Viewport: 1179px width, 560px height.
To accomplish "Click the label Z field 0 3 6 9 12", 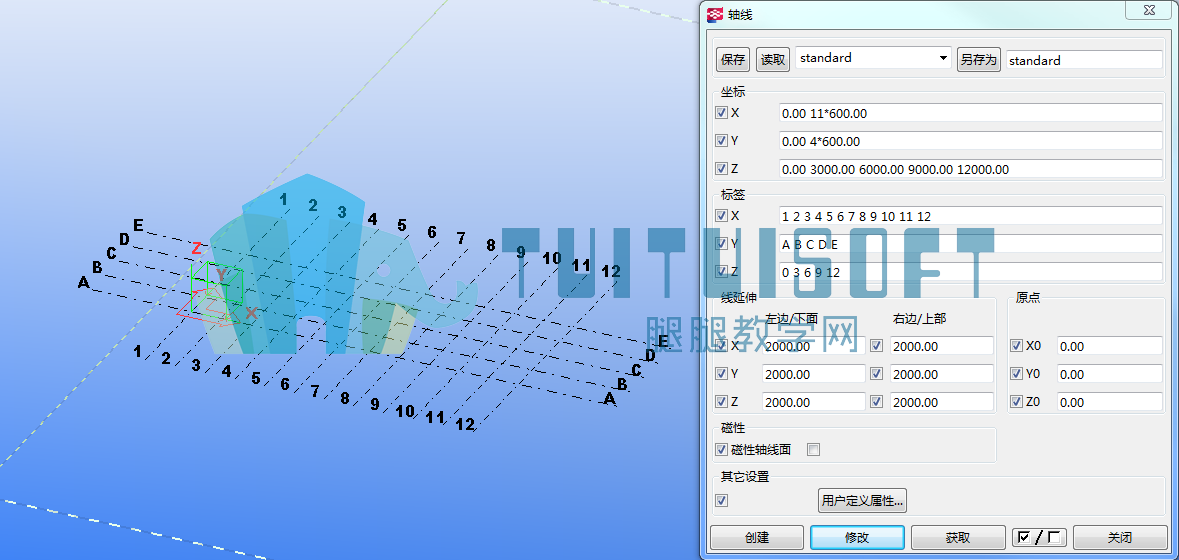I will 971,271.
